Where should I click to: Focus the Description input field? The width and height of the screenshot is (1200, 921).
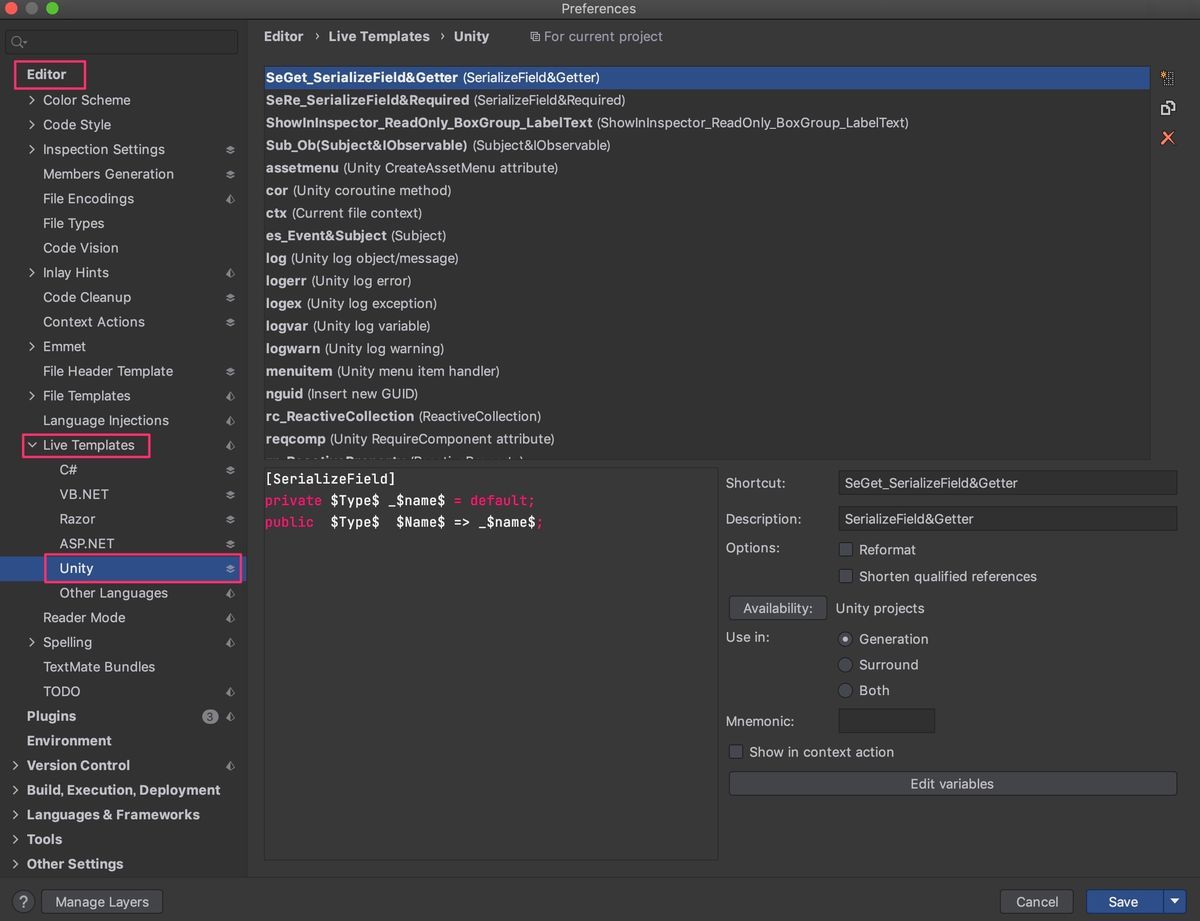point(1007,519)
